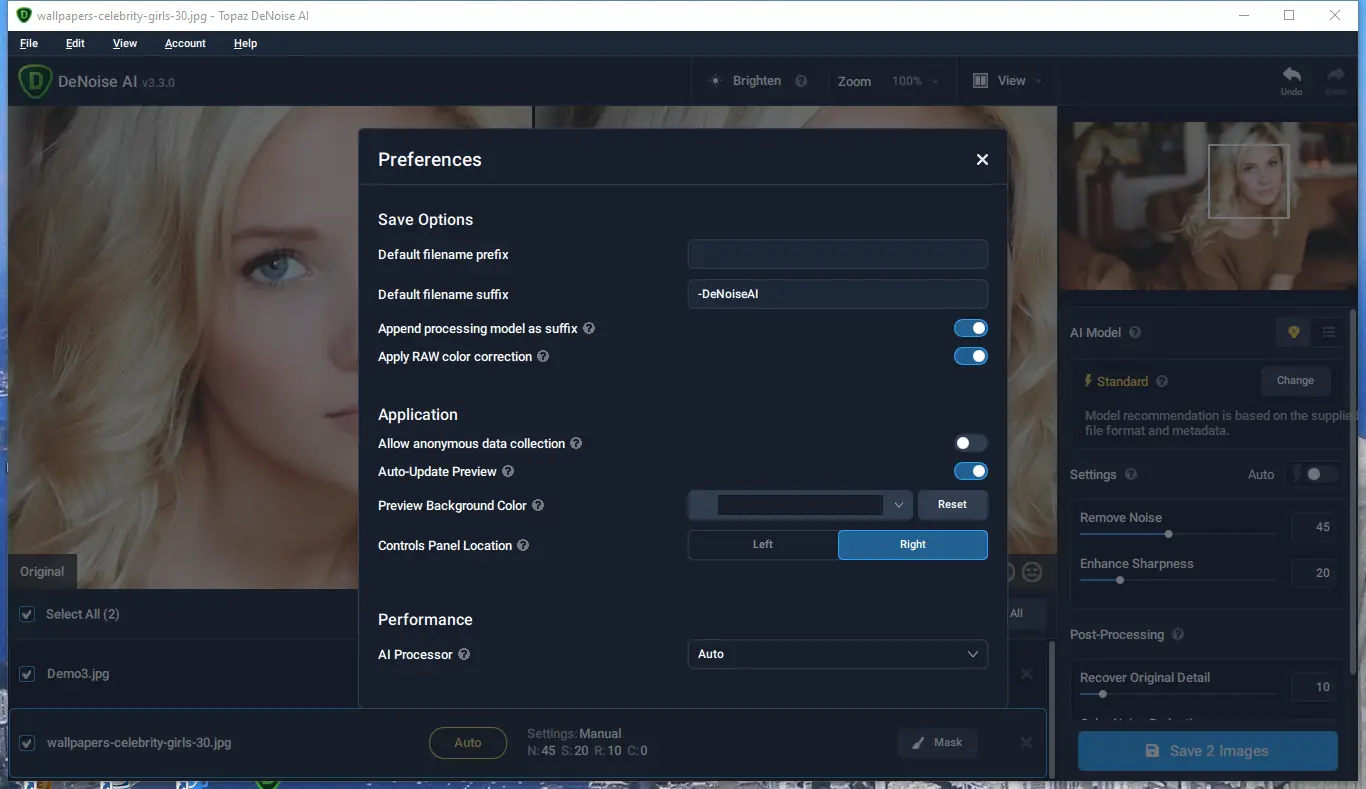
Task: Click the Default filename suffix field
Action: [838, 295]
